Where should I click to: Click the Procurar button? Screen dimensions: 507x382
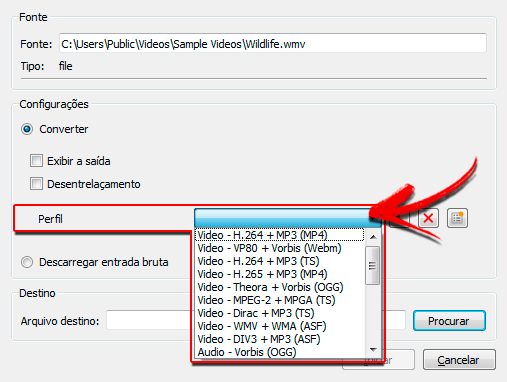point(449,321)
